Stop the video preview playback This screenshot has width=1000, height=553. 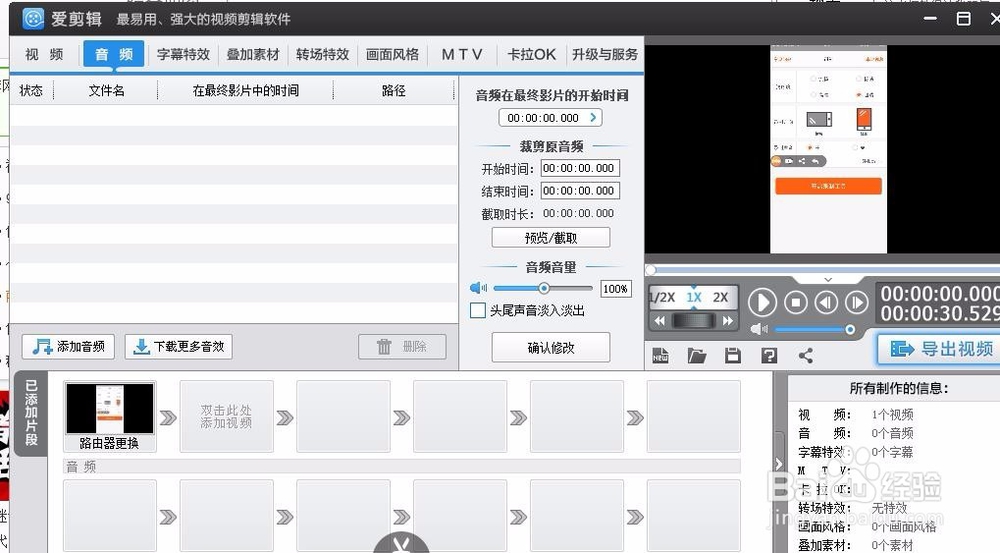tap(795, 302)
